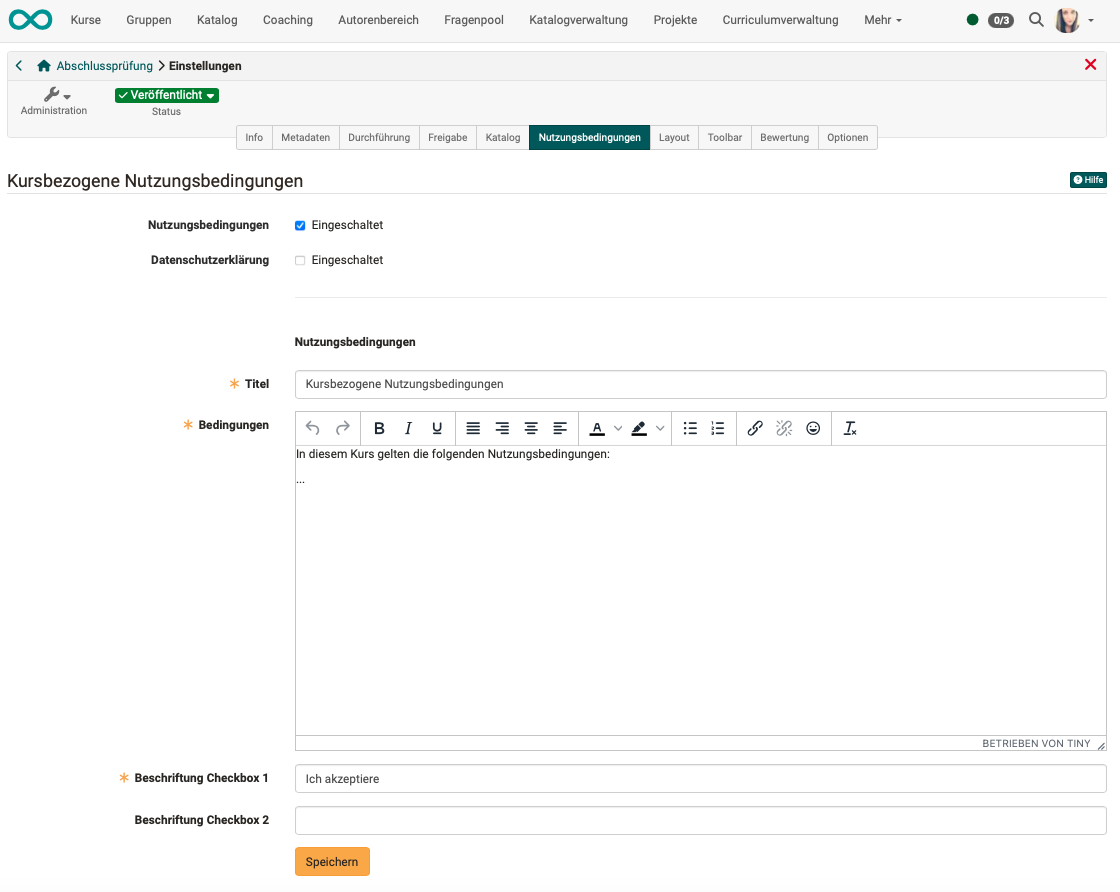Expand the Mehr navigation menu
1120x892 pixels.
882,20
